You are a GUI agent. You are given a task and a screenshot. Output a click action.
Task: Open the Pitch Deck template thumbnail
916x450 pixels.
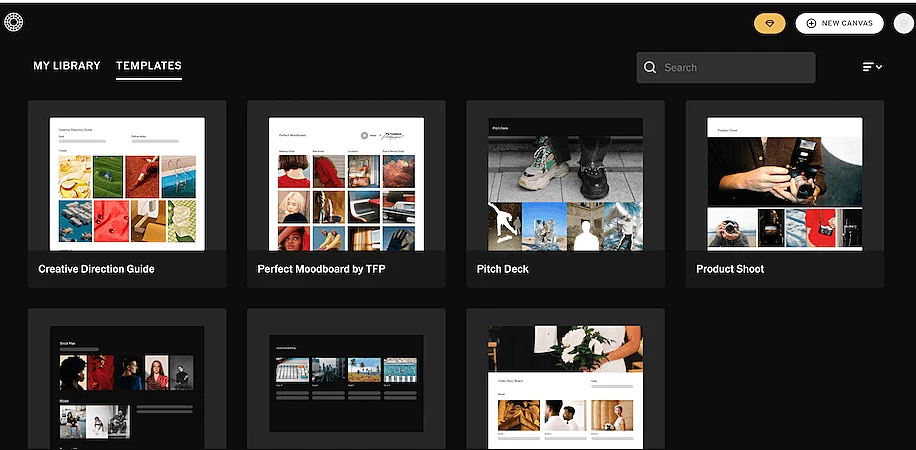565,184
